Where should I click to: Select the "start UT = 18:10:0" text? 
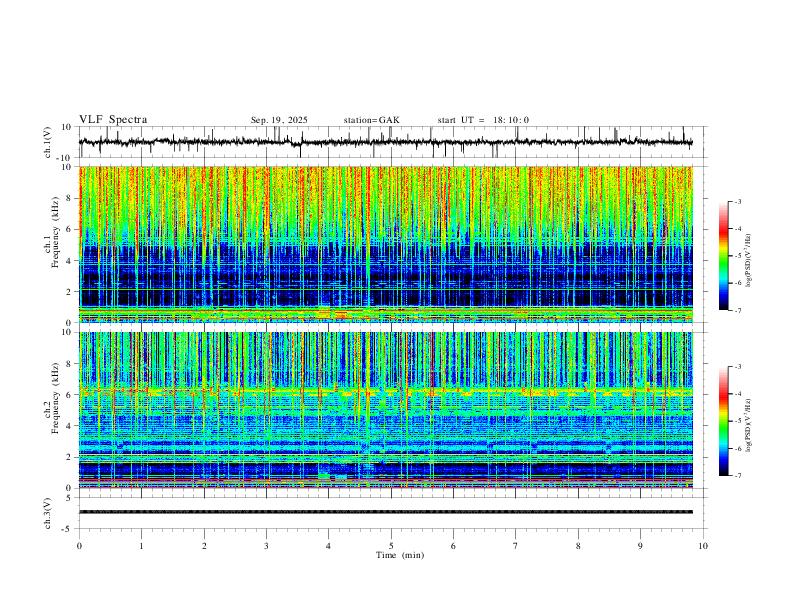[483, 120]
